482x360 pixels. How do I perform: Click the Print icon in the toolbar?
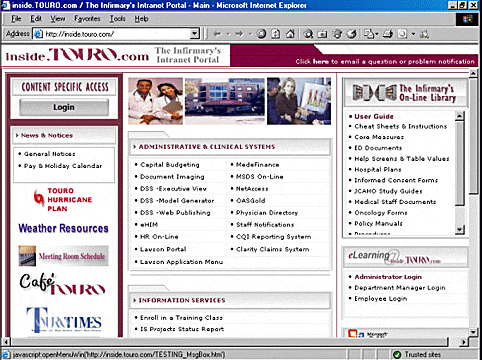388,34
